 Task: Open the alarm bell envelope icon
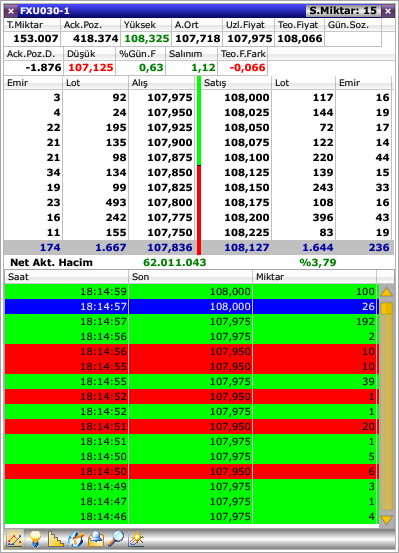point(96,539)
